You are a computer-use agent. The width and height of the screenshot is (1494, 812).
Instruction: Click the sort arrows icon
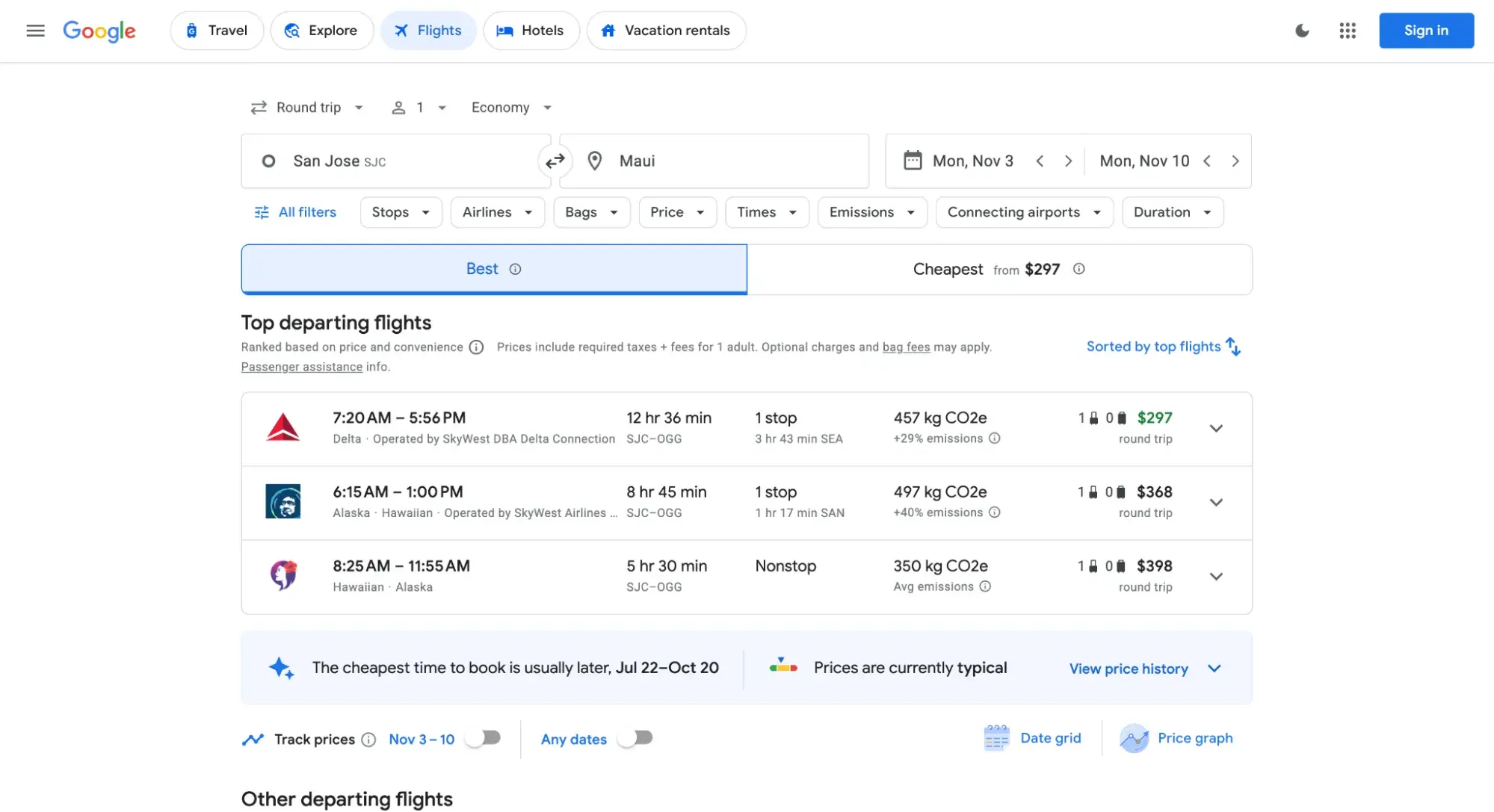(x=1233, y=347)
